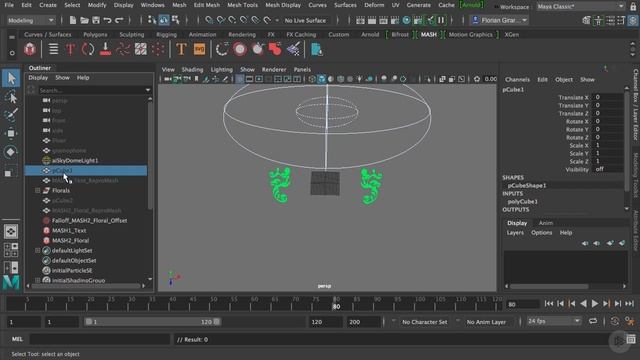Switch to the MASH shelf tab
The image size is (640, 360).
pyautogui.click(x=429, y=35)
